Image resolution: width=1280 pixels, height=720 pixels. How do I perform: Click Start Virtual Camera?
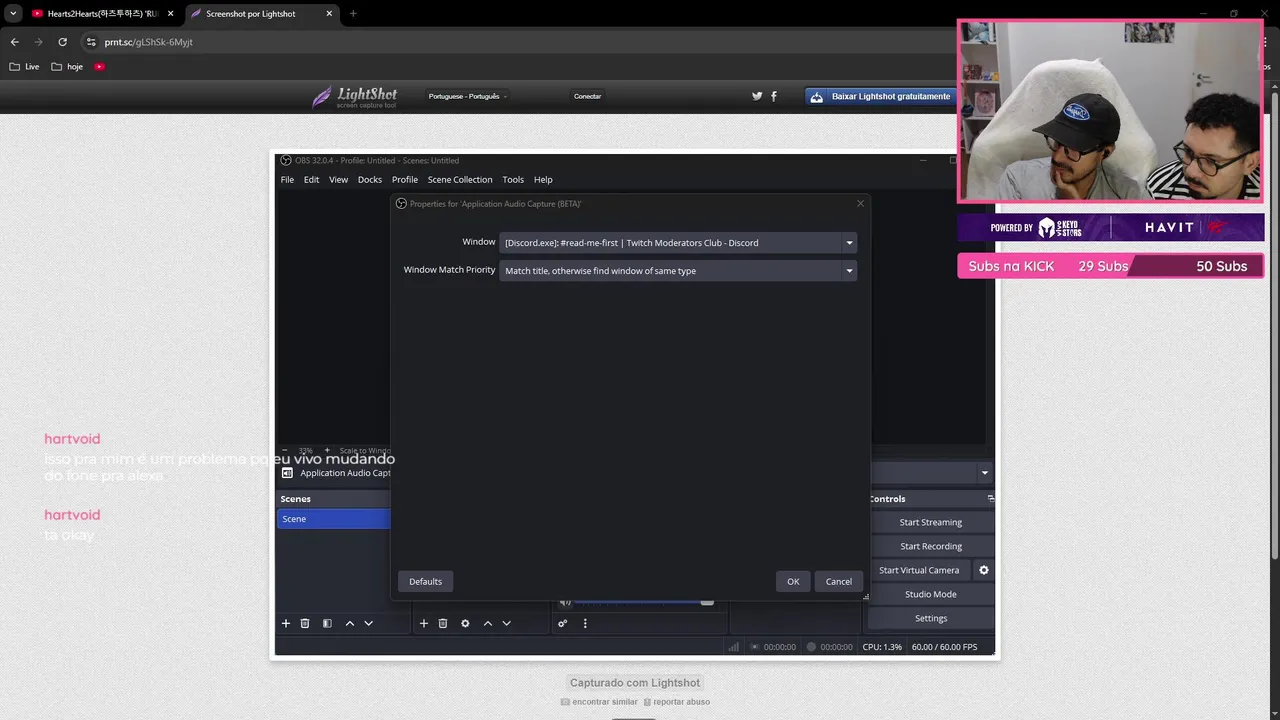coord(919,570)
